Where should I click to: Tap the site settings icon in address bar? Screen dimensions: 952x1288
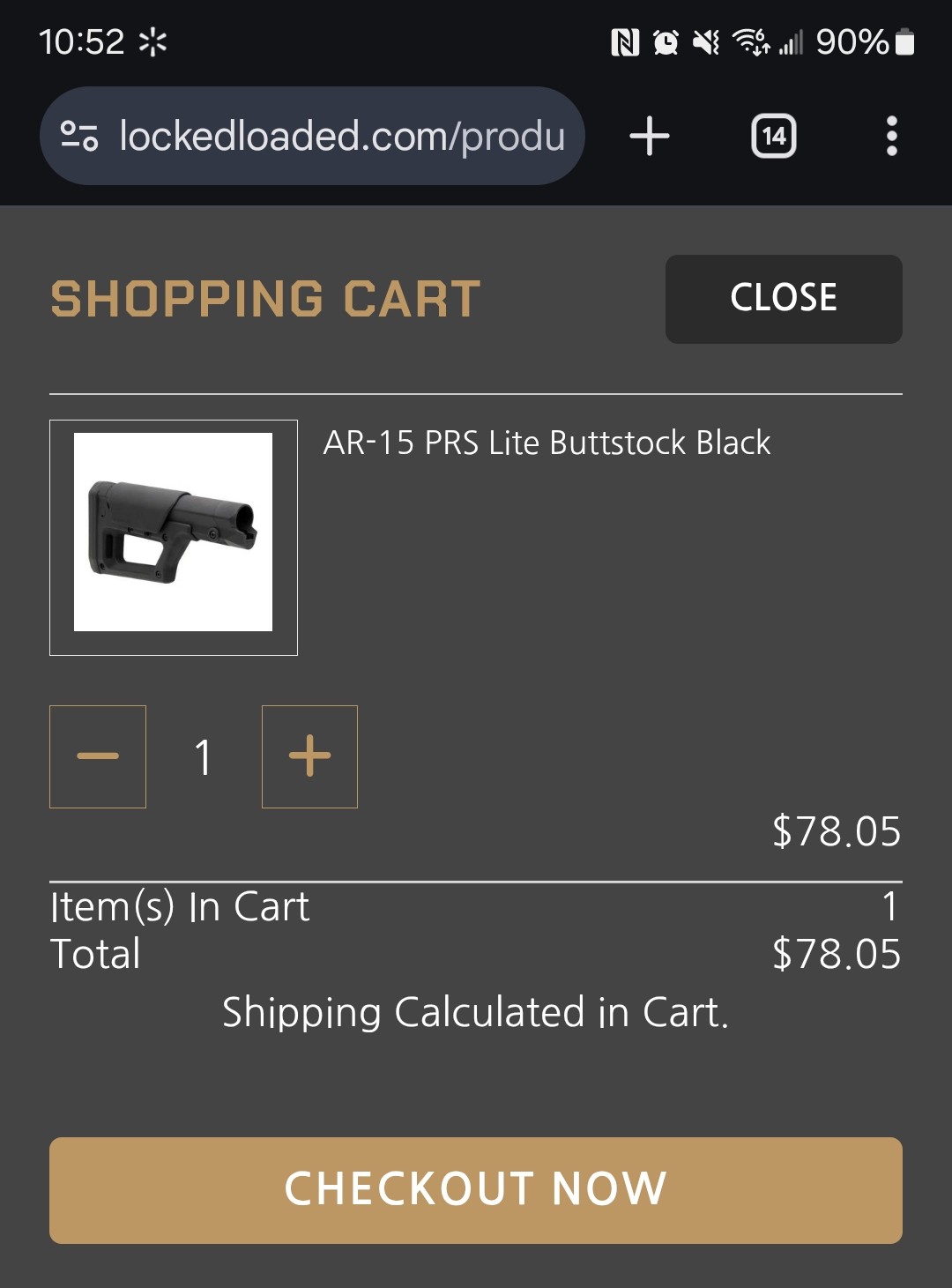(x=78, y=136)
